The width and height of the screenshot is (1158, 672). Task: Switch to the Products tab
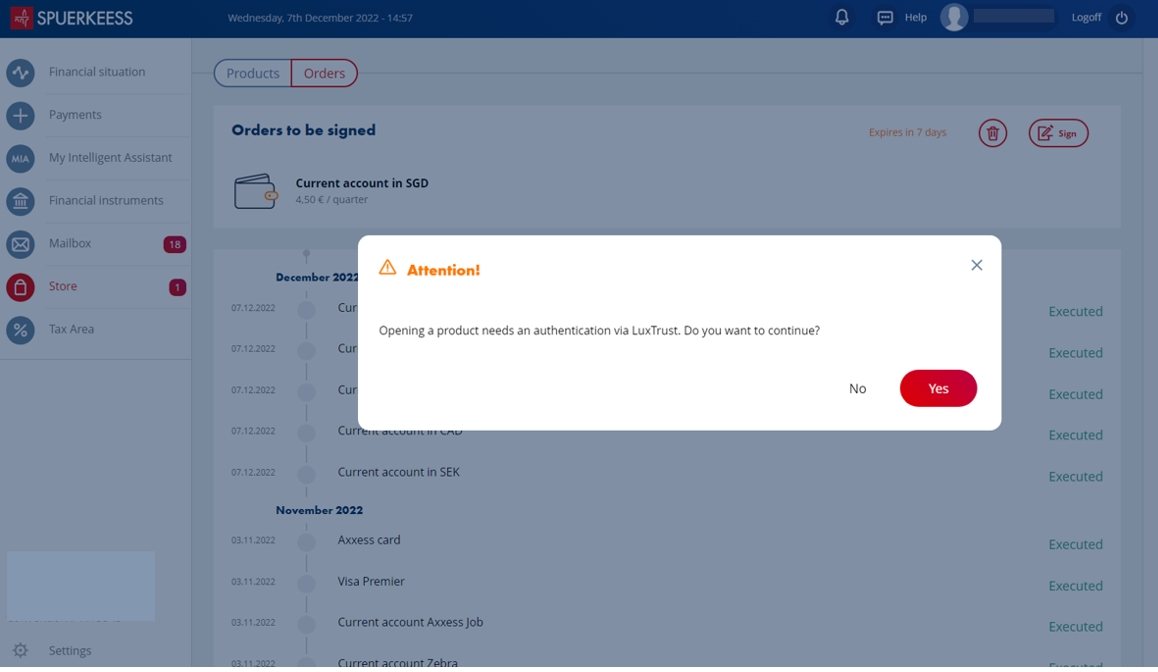(253, 73)
